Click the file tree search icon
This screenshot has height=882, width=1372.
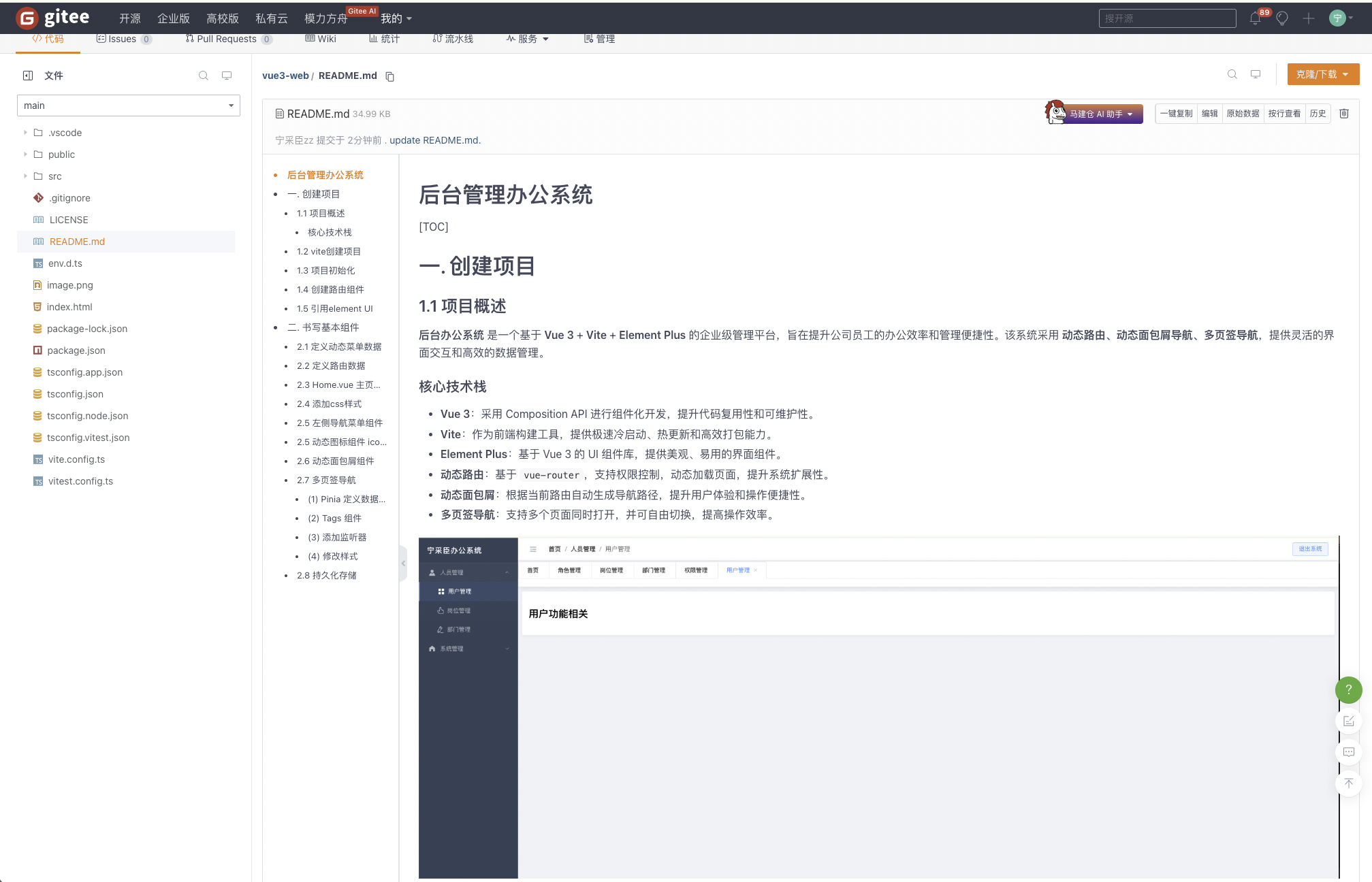pos(203,76)
